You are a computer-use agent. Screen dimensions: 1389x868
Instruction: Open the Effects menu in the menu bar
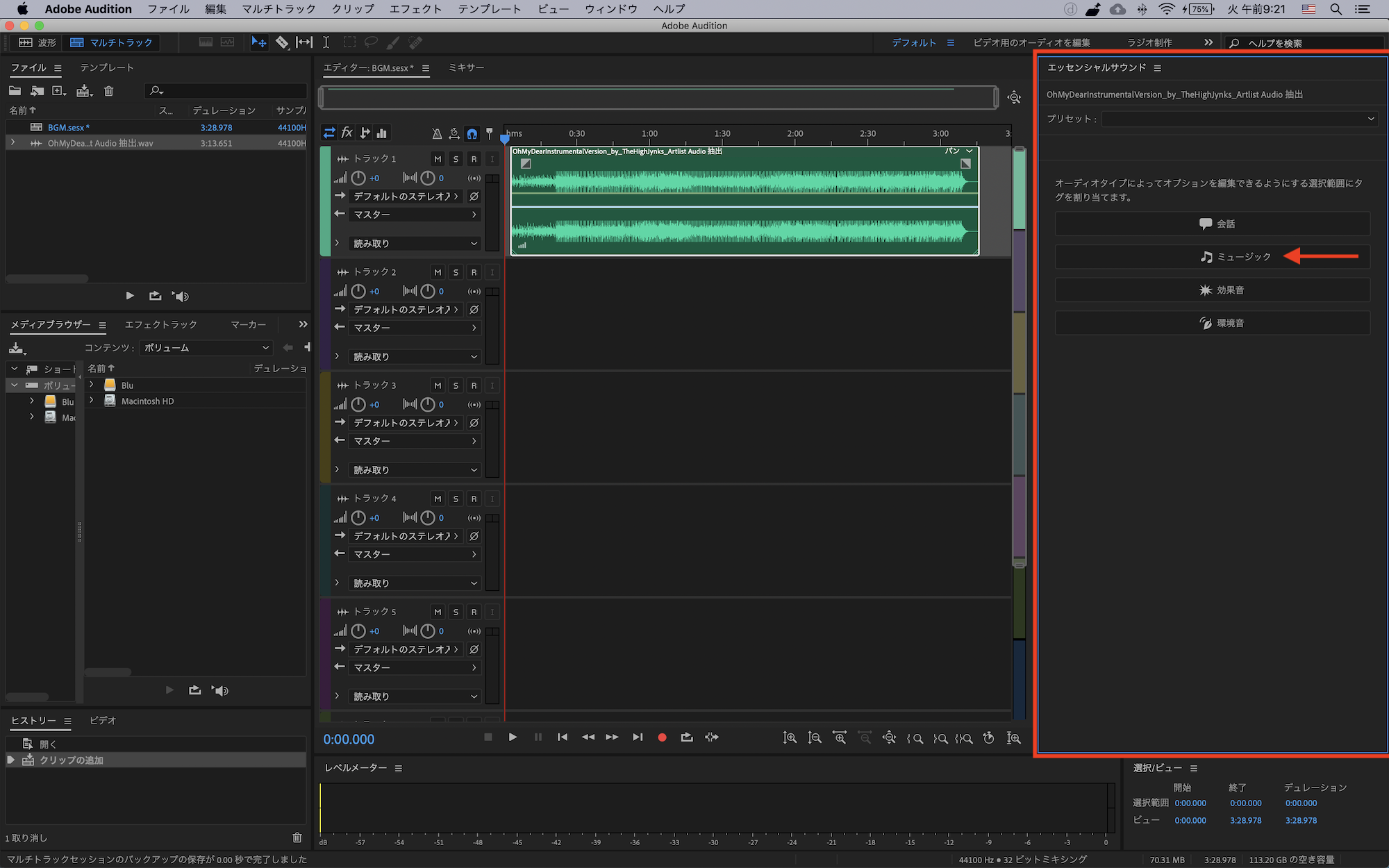coord(415,9)
